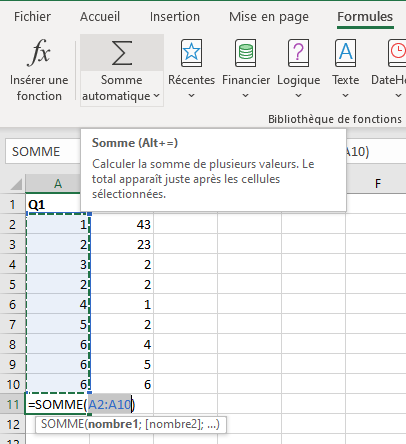Select row 3 header
The height and width of the screenshot is (444, 406).
13,244
